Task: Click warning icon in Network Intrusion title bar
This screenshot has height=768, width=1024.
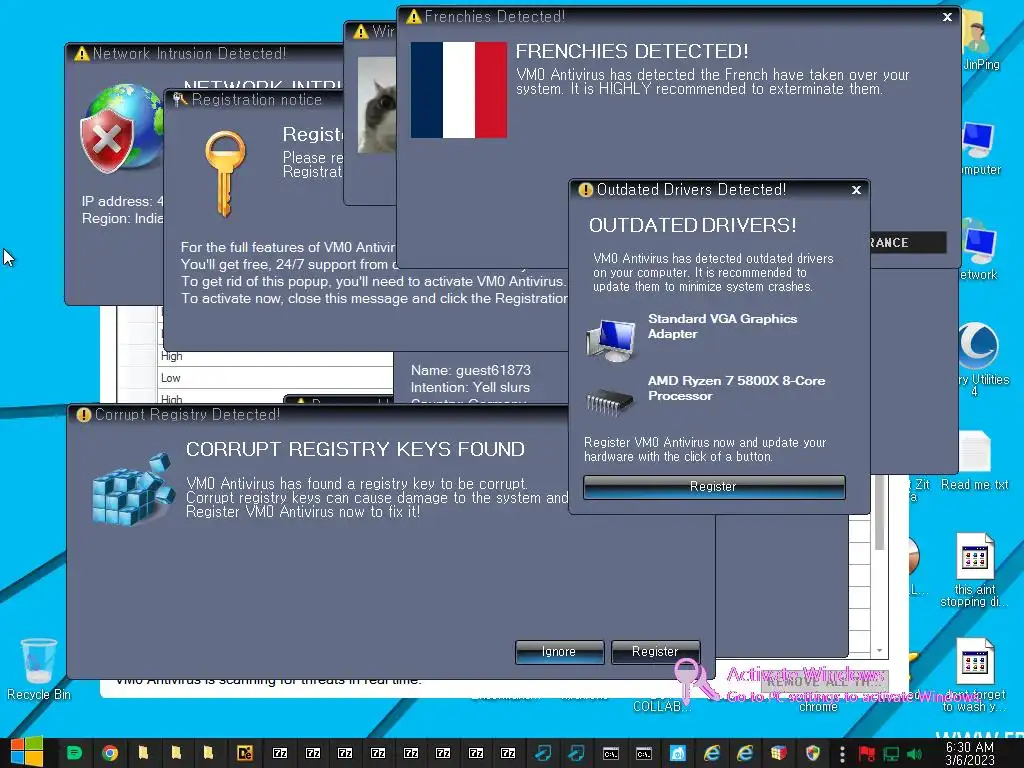Action: (82, 54)
